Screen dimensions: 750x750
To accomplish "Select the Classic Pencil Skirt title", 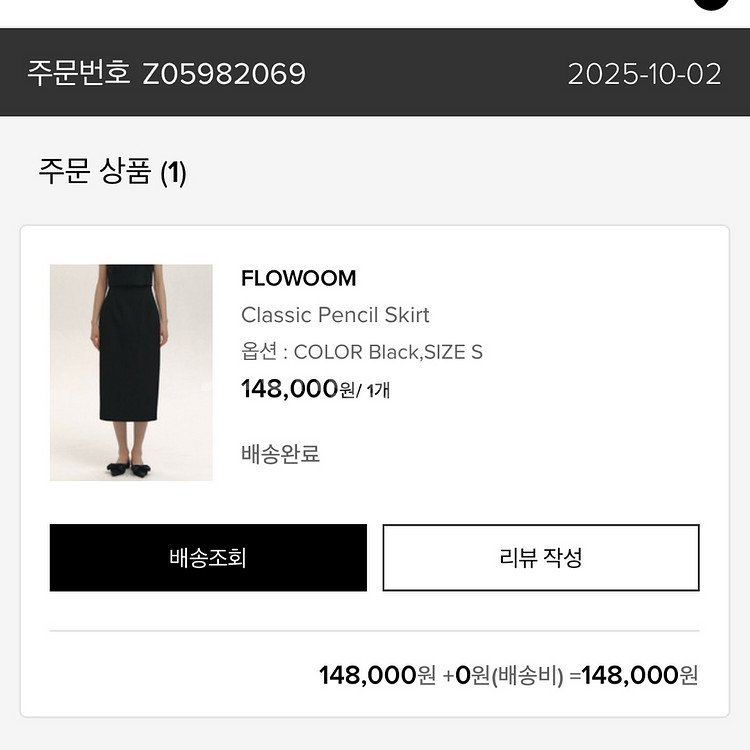I will click(335, 315).
